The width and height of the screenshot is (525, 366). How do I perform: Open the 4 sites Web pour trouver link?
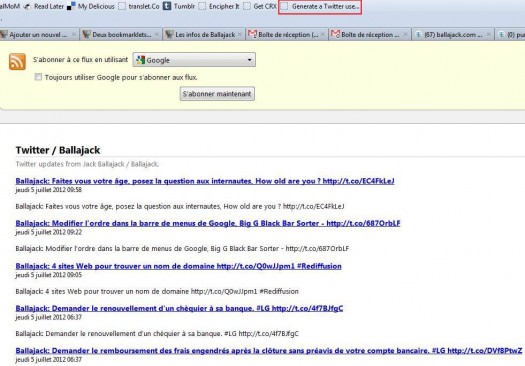coord(178,266)
